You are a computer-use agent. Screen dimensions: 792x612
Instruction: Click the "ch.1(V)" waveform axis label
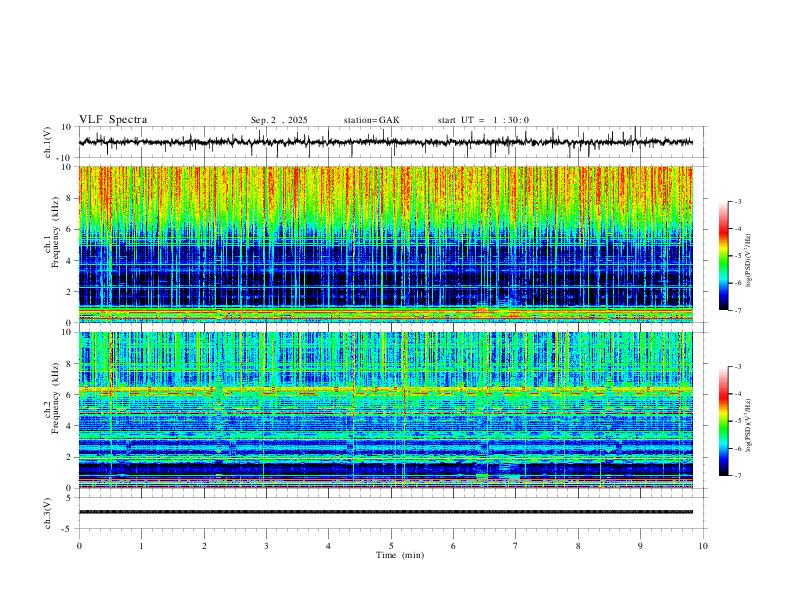[x=48, y=142]
